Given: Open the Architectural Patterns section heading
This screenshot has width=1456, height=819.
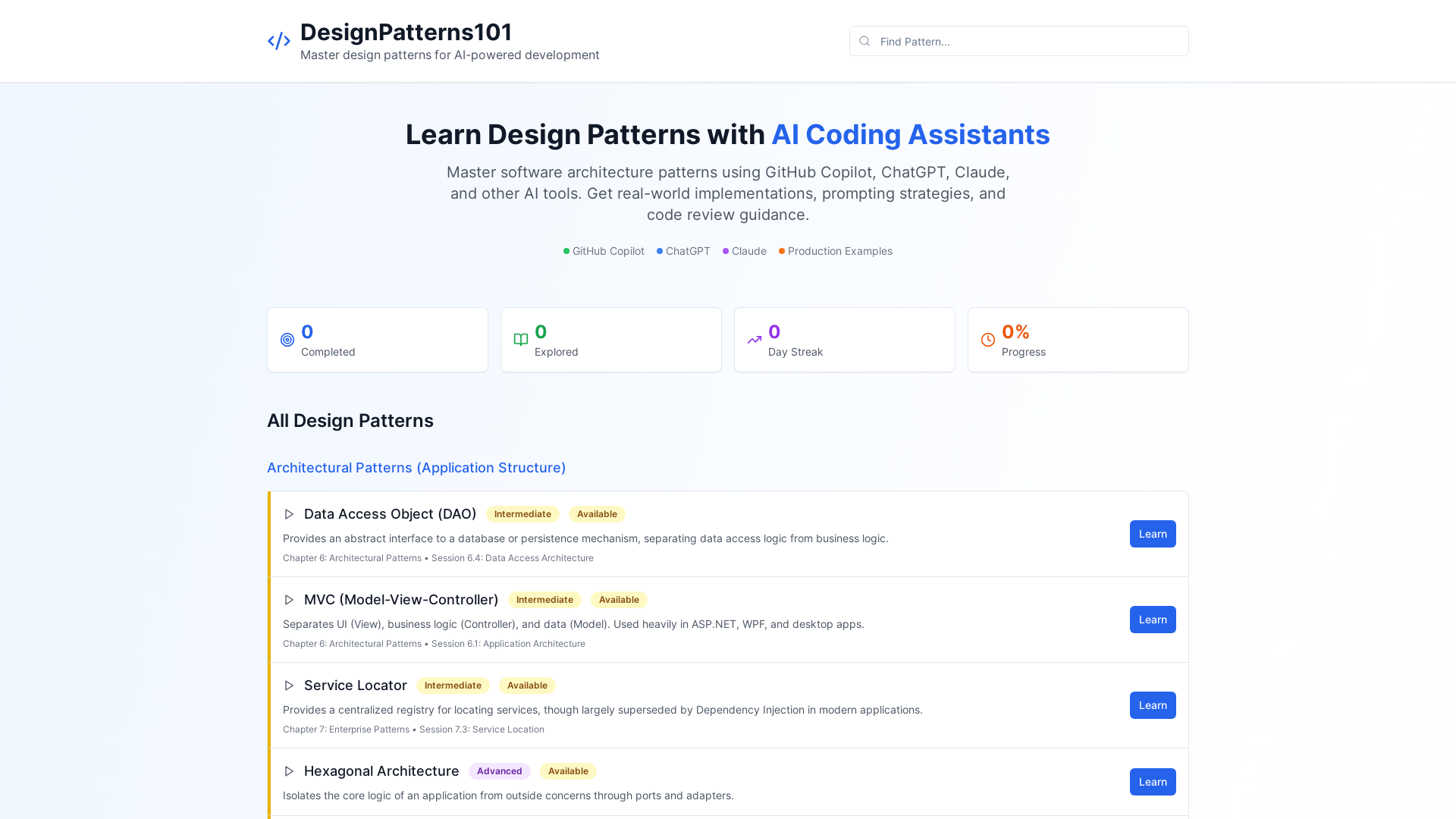Looking at the screenshot, I should pyautogui.click(x=416, y=468).
